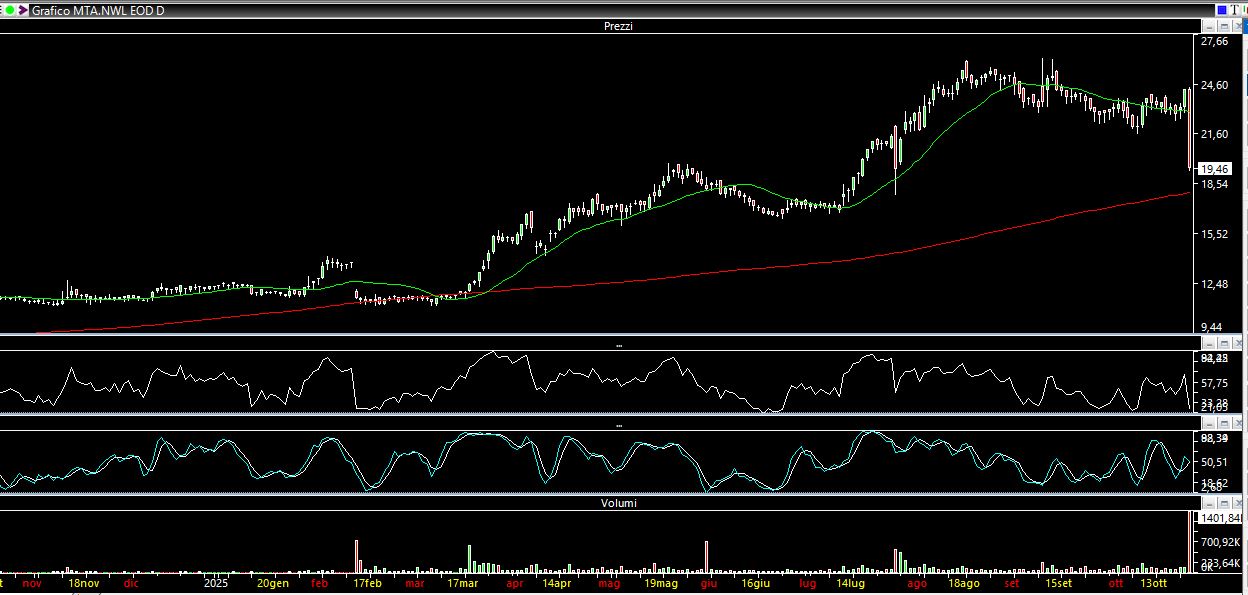
Task: Minimize the Prezzi price panel
Action: [1209, 26]
